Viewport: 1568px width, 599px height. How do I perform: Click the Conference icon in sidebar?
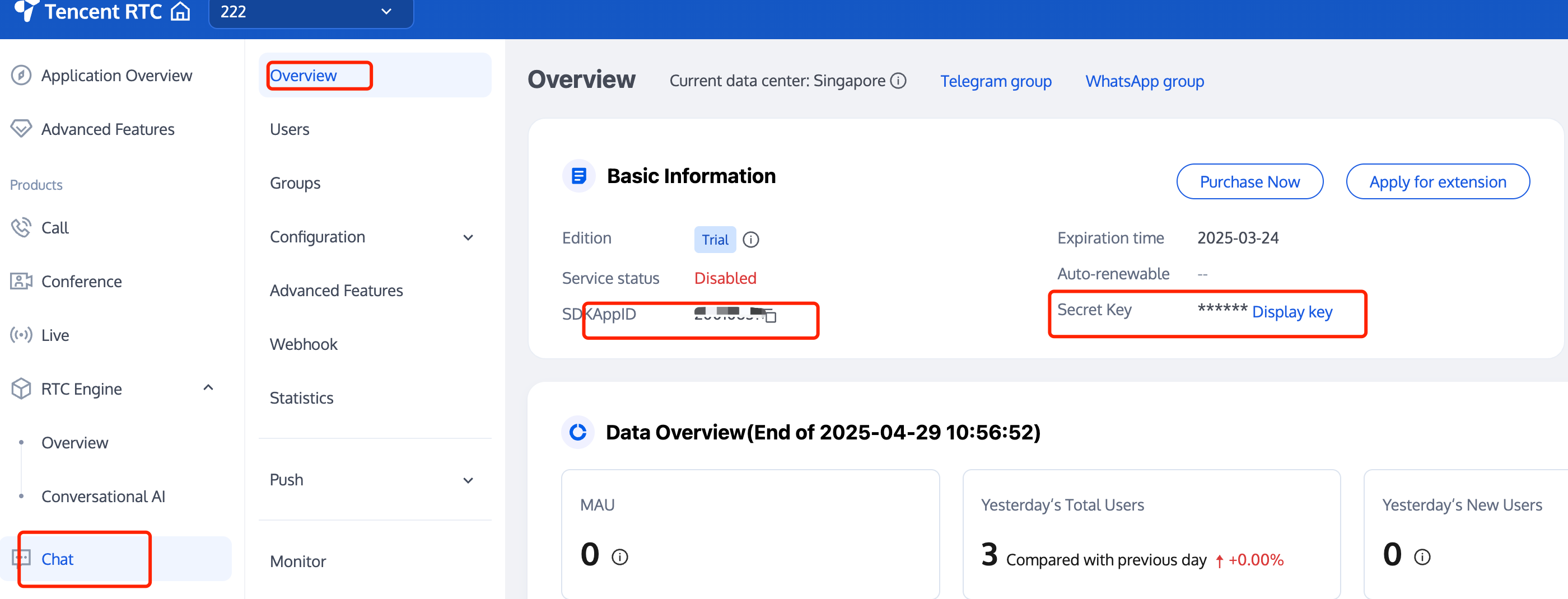pyautogui.click(x=21, y=281)
